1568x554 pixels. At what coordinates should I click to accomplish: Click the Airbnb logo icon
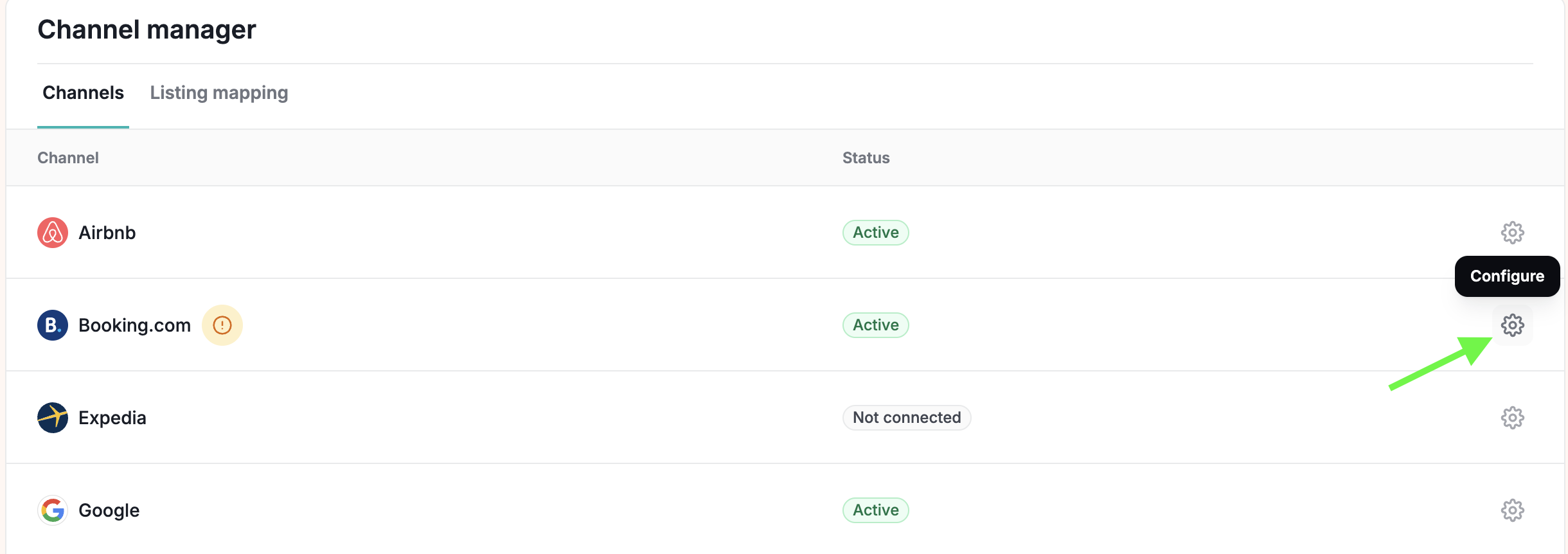point(53,233)
